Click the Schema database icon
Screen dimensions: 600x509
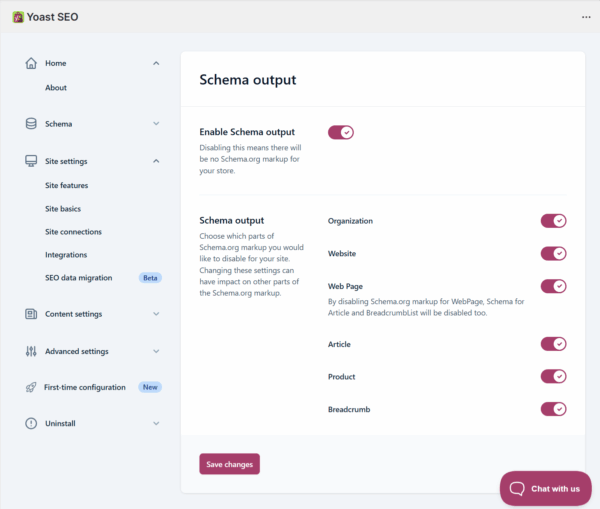point(31,124)
